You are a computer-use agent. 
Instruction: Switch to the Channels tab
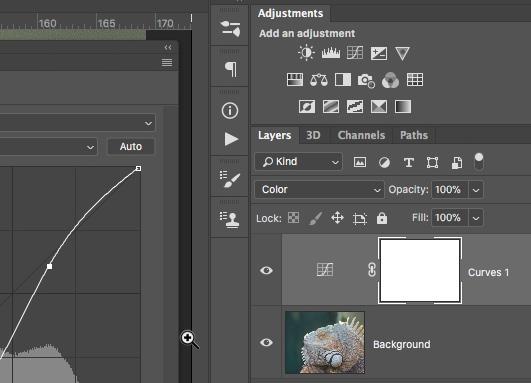click(x=361, y=135)
